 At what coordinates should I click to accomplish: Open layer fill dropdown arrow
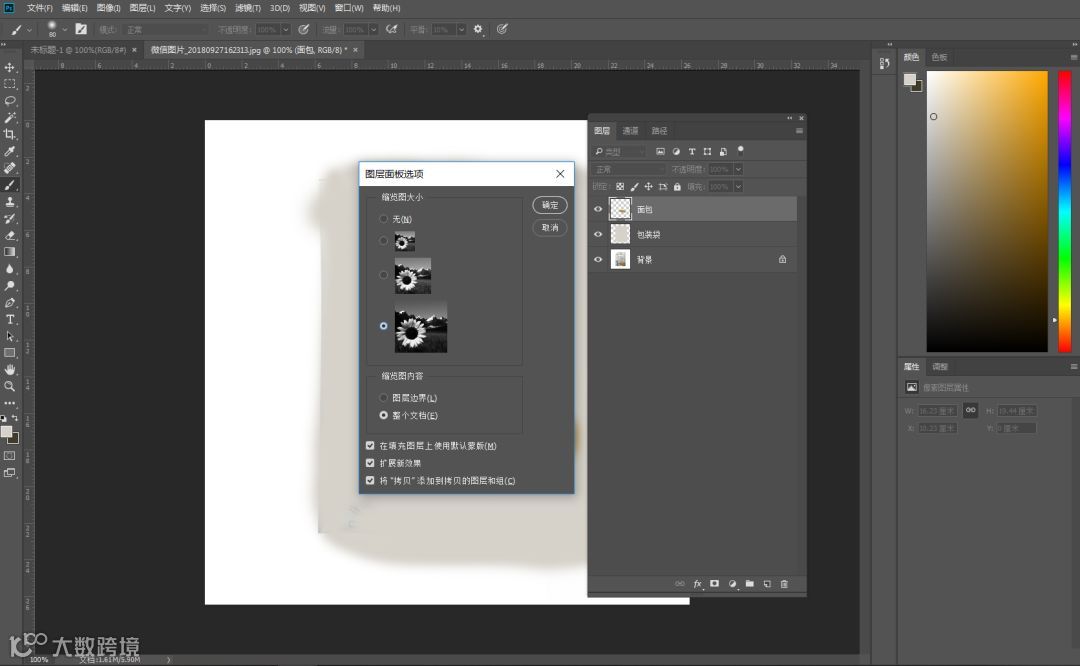(738, 187)
